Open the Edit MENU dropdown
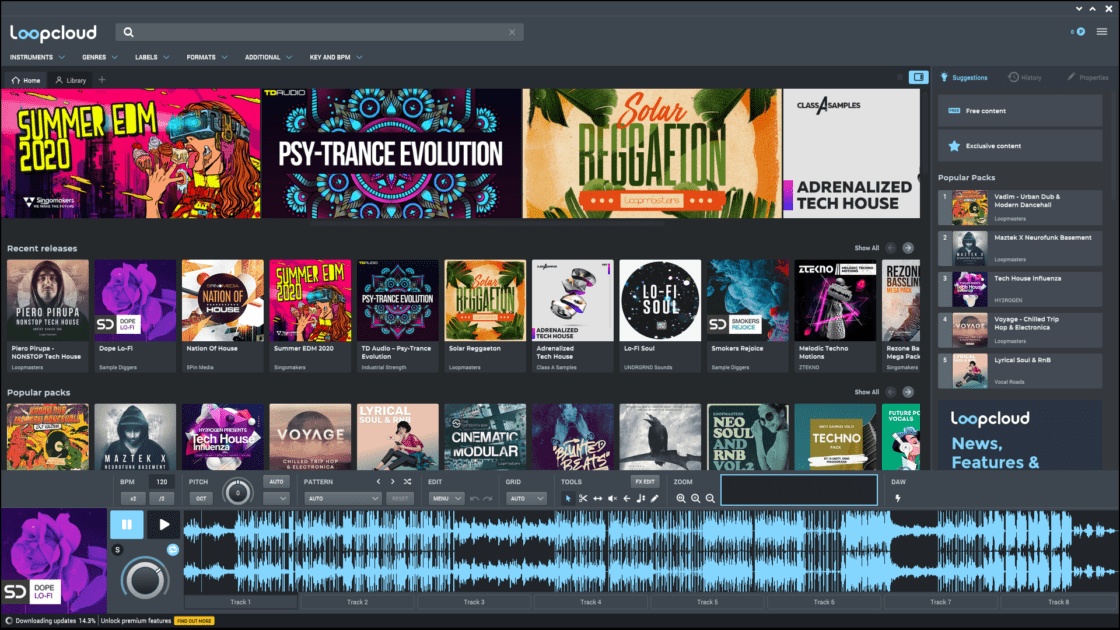This screenshot has height=630, width=1120. coord(446,499)
